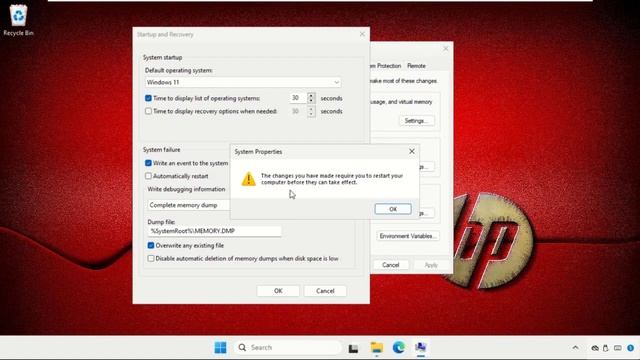640x360 pixels.
Task: Toggle the Automatically restart checkbox
Action: [148, 176]
